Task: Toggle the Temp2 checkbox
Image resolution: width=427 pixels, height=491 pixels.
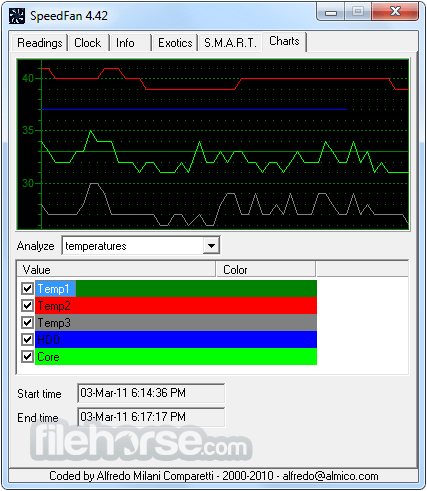Action: [x=27, y=306]
